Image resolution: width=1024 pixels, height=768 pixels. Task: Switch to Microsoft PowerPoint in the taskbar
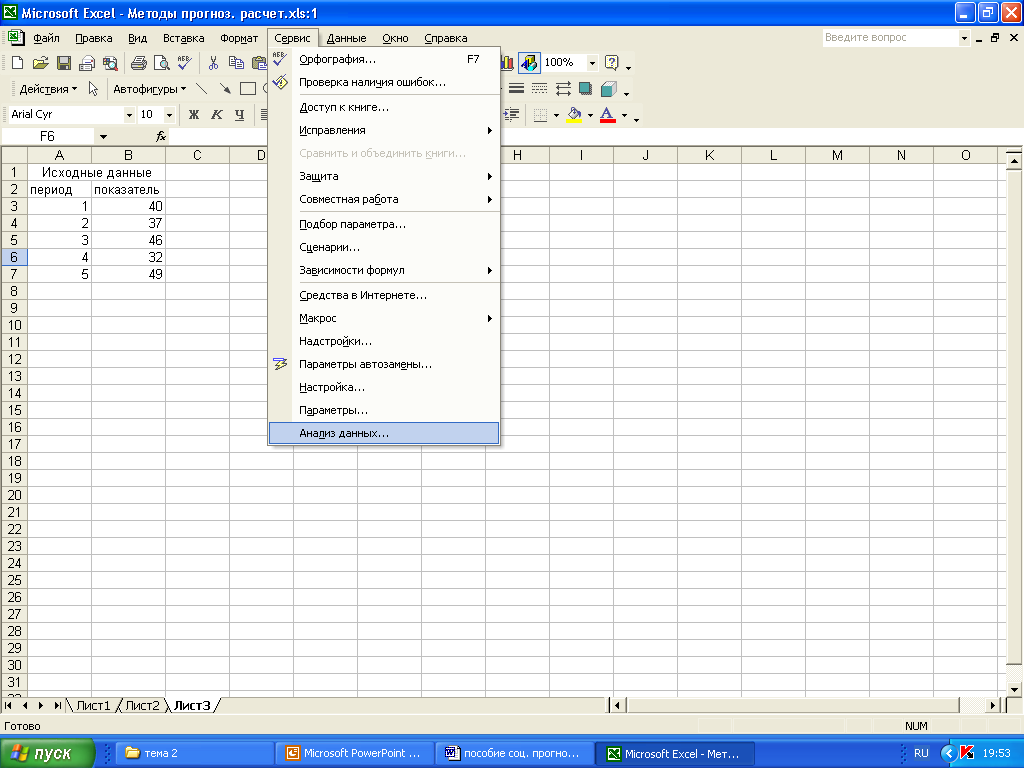coord(355,754)
